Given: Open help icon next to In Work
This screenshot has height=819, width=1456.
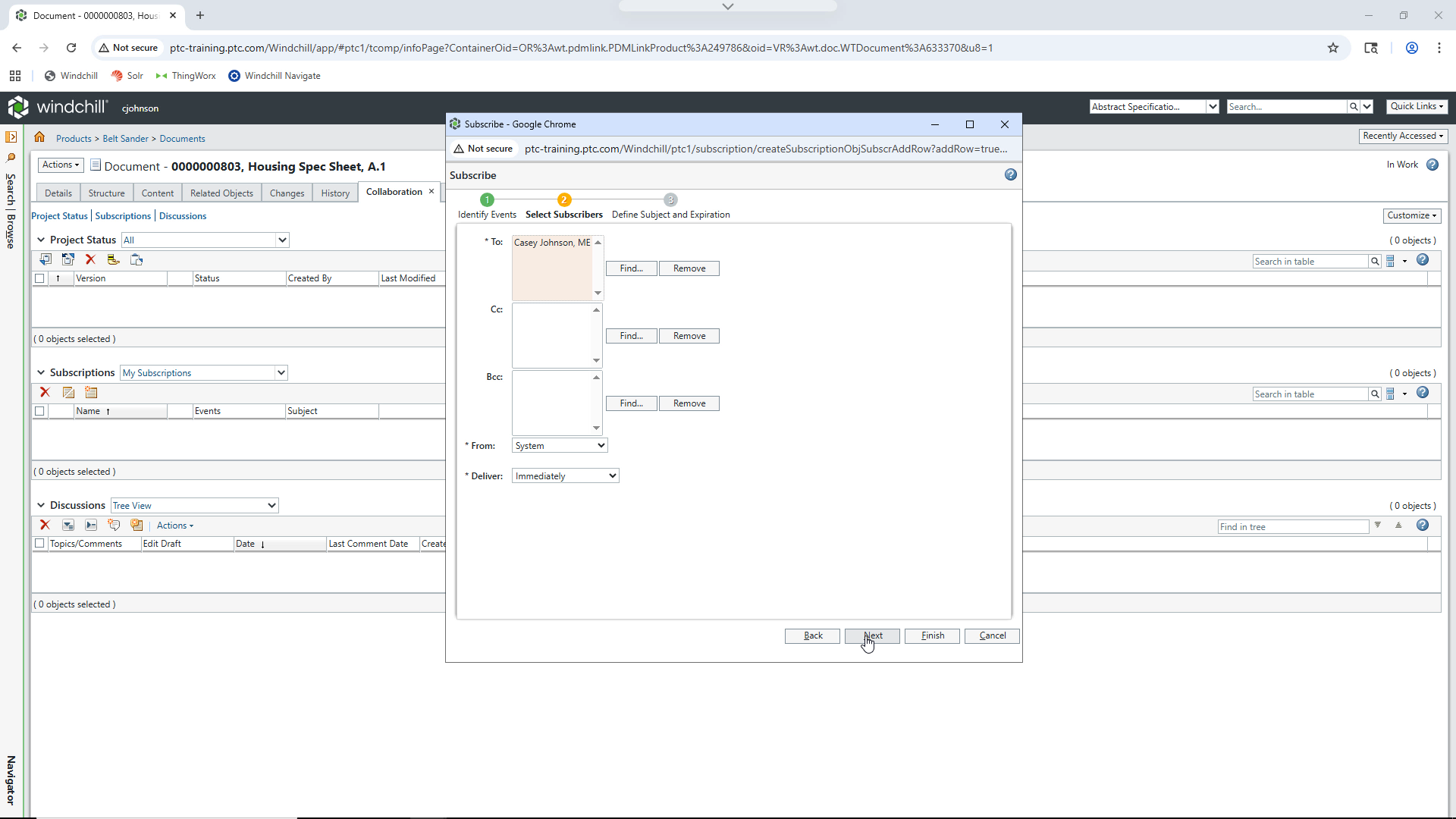Looking at the screenshot, I should click(x=1432, y=165).
